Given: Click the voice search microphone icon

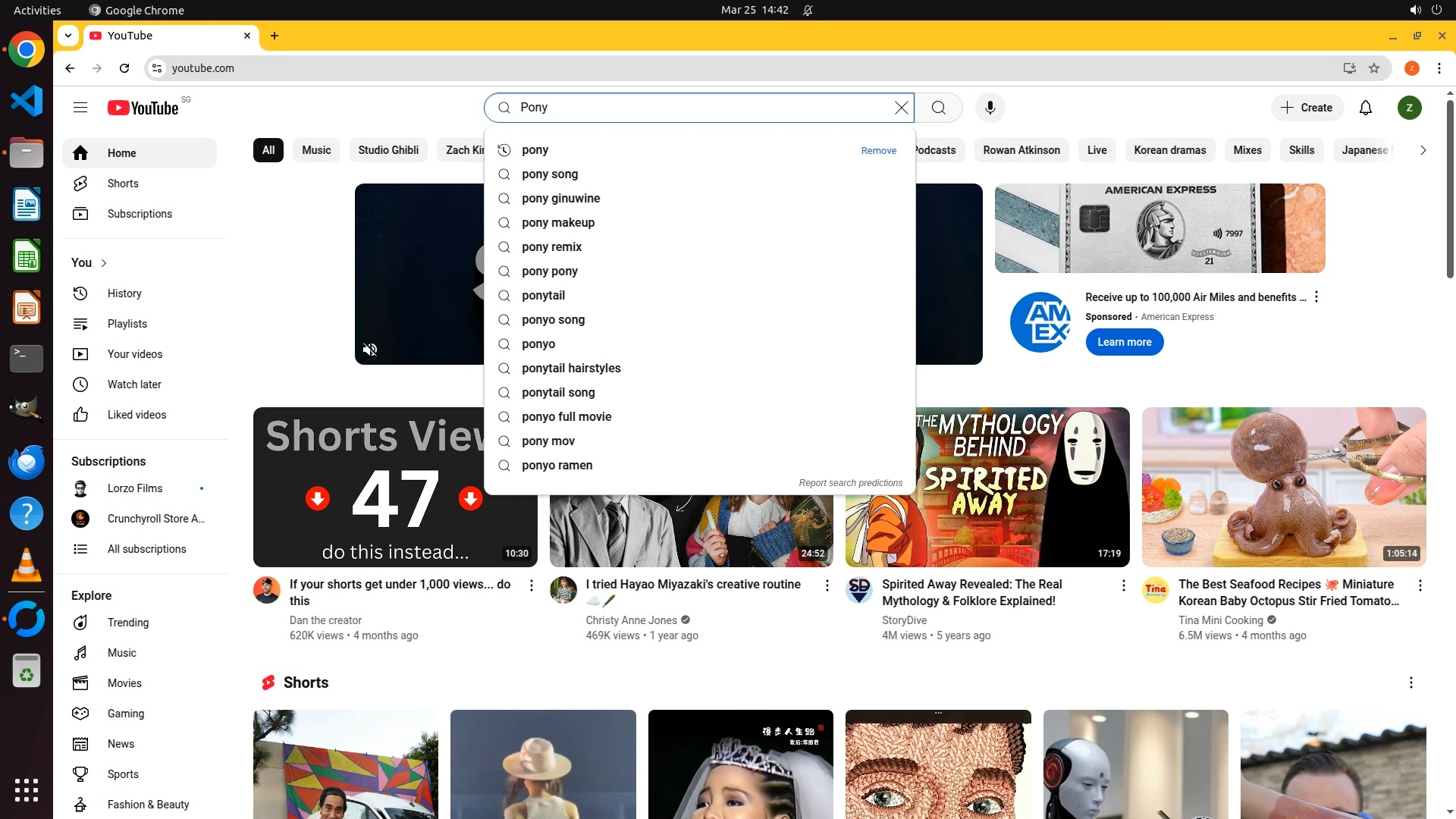Looking at the screenshot, I should coord(990,108).
